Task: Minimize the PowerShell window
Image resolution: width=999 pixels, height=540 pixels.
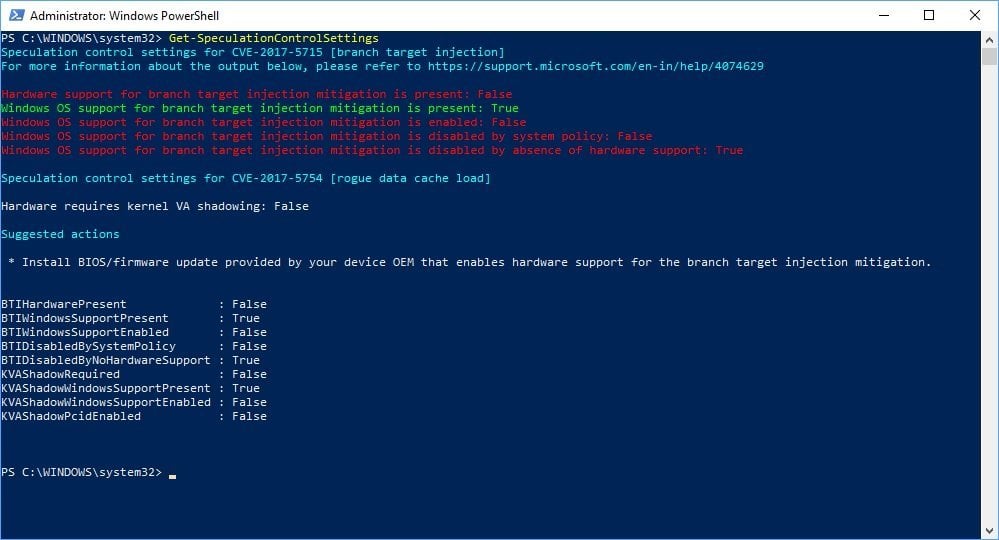Action: click(x=883, y=15)
